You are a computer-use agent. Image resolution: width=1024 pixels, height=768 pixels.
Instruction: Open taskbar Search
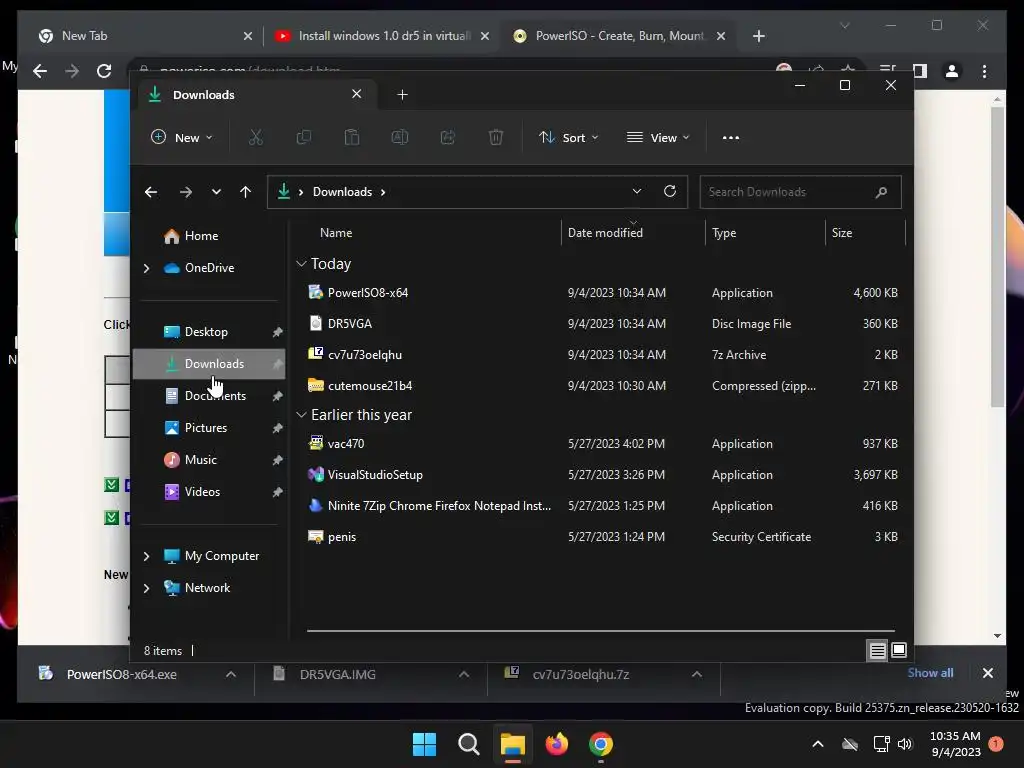(468, 744)
